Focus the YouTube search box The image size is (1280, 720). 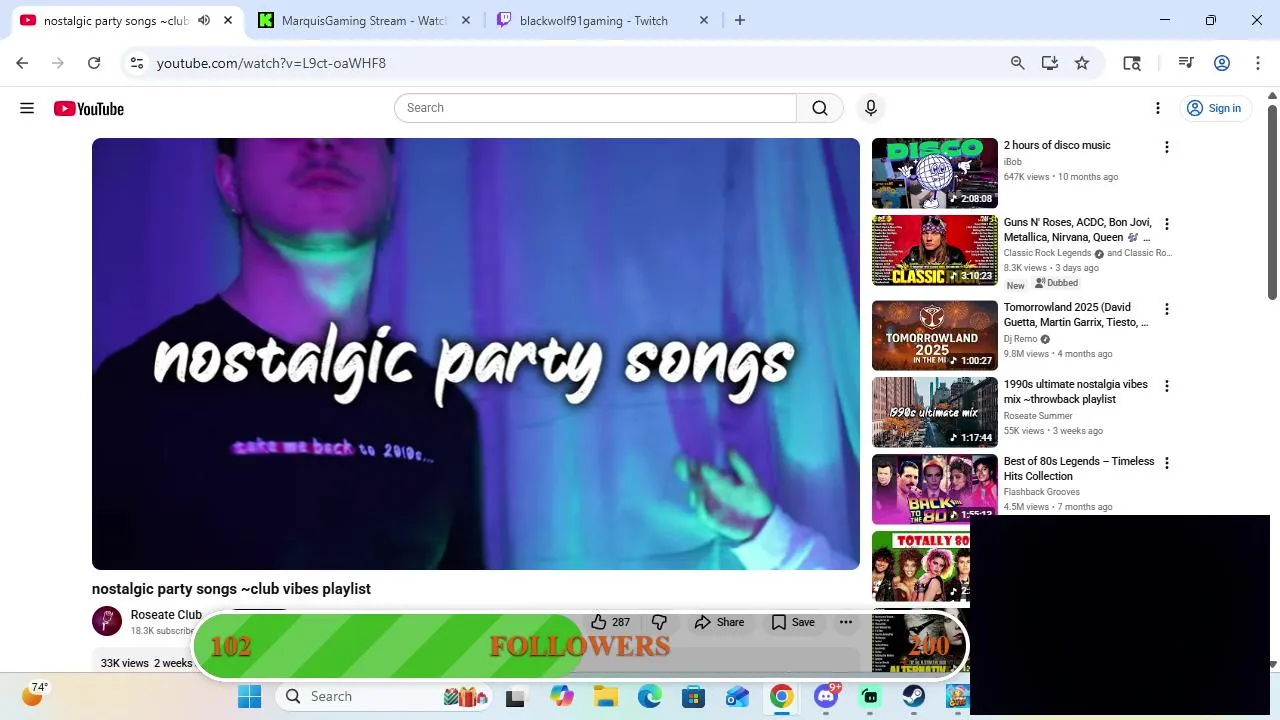(x=595, y=108)
